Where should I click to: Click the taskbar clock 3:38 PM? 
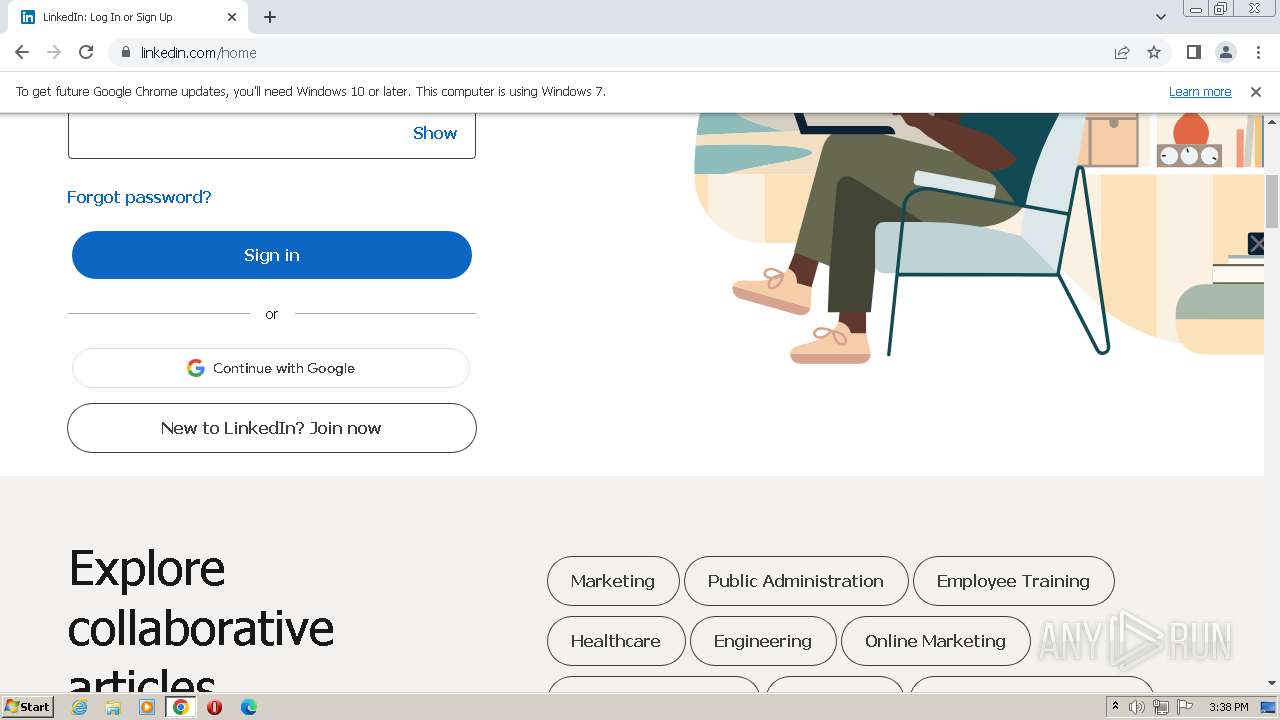[x=1228, y=707]
